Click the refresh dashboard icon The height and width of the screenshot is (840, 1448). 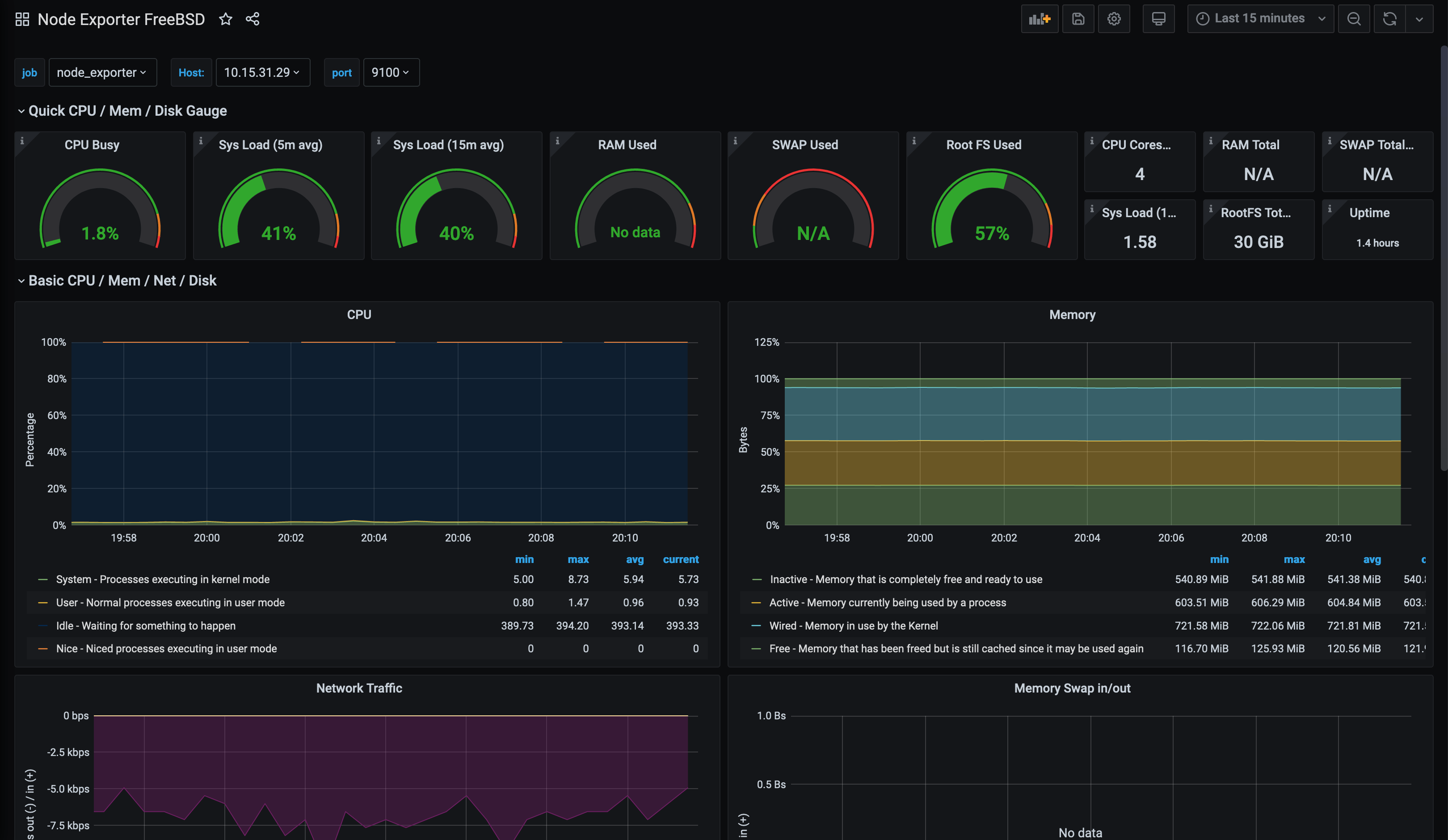(x=1389, y=19)
